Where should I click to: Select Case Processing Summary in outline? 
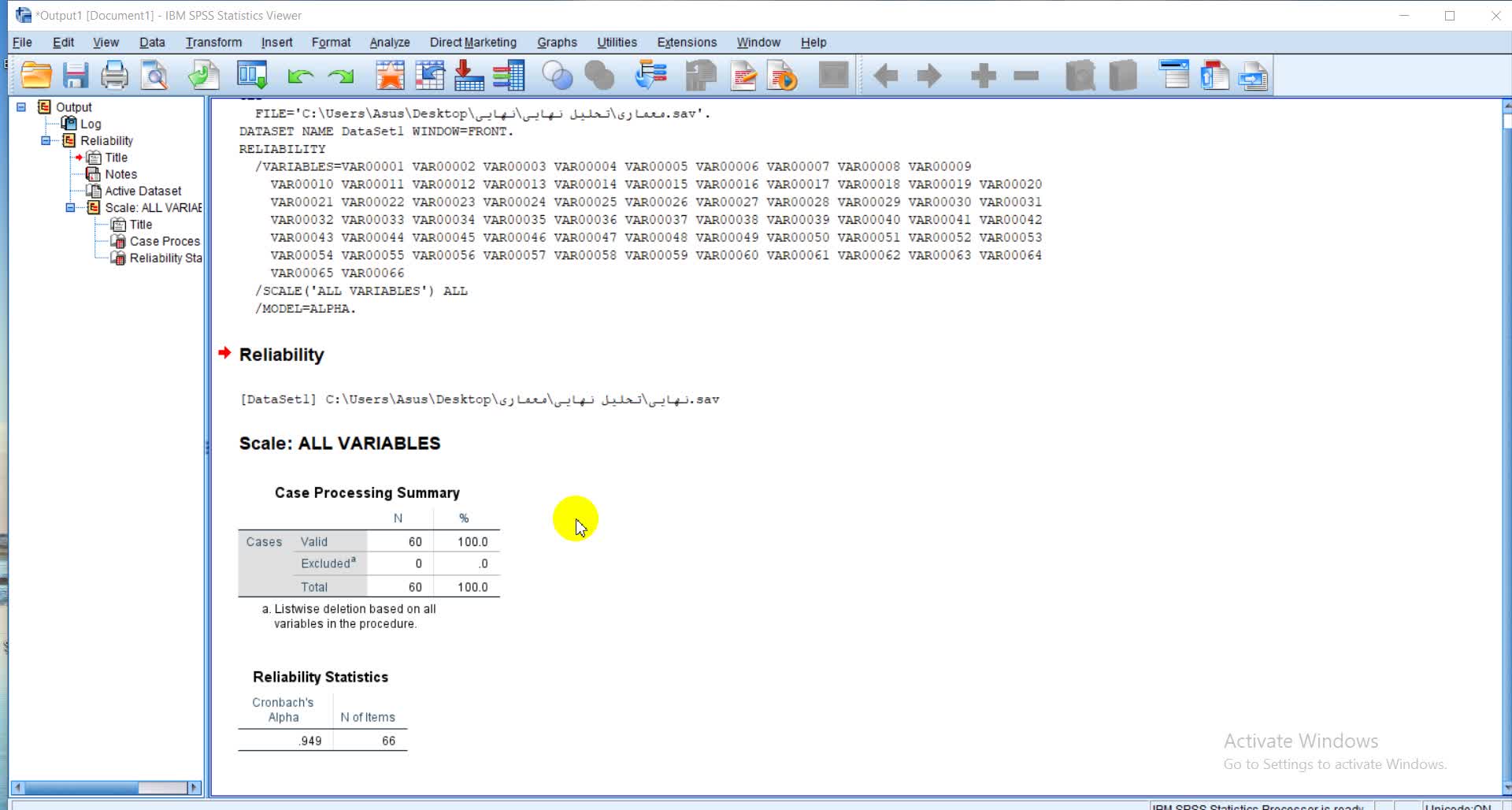164,241
